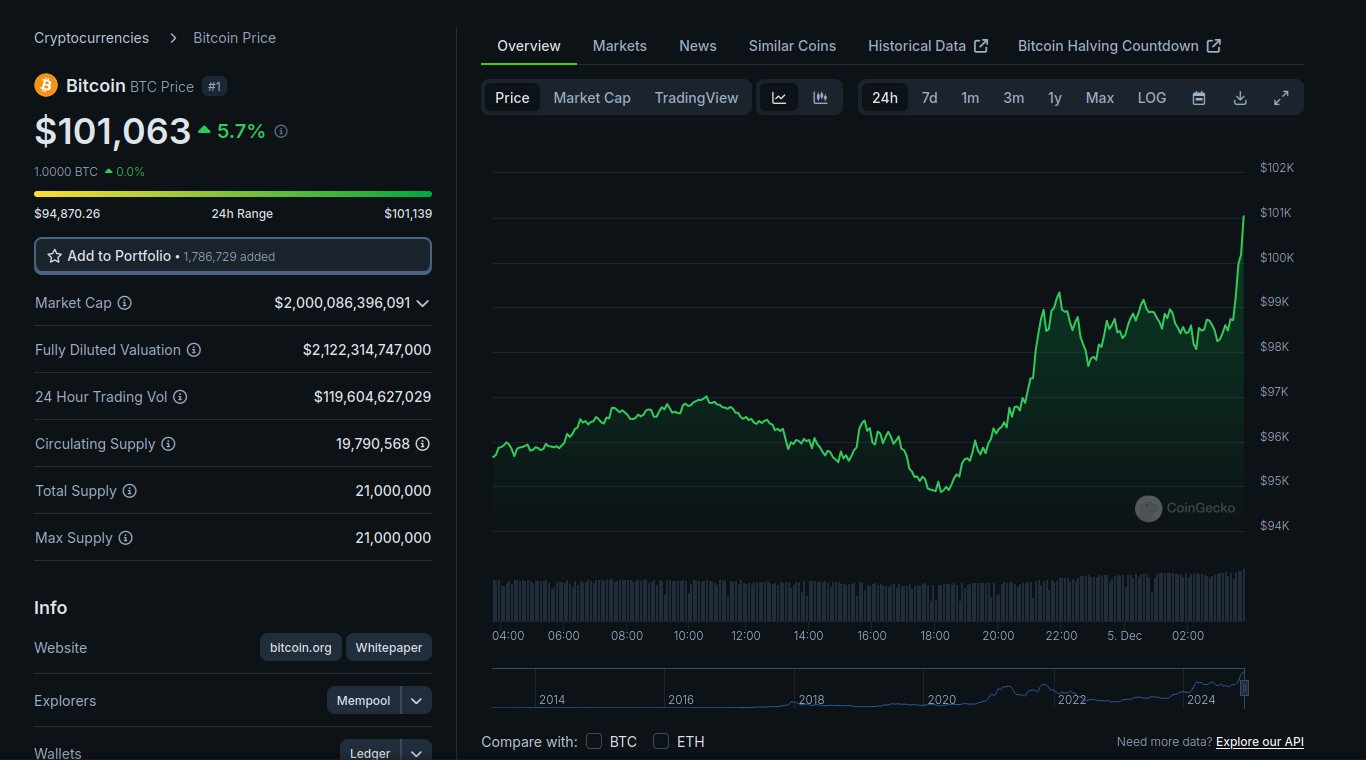Toggle LOG scale on chart
This screenshot has height=760, width=1366.
coord(1152,97)
